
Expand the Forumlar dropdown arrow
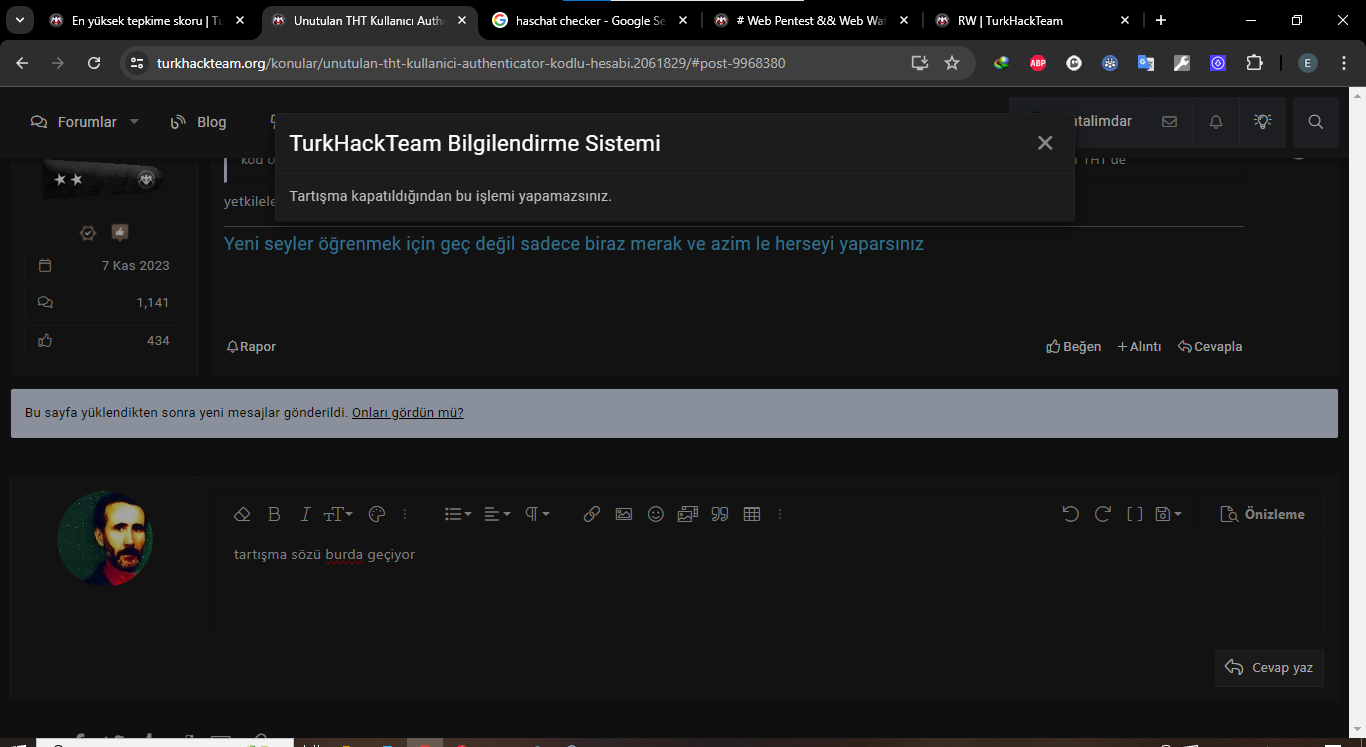coord(135,122)
